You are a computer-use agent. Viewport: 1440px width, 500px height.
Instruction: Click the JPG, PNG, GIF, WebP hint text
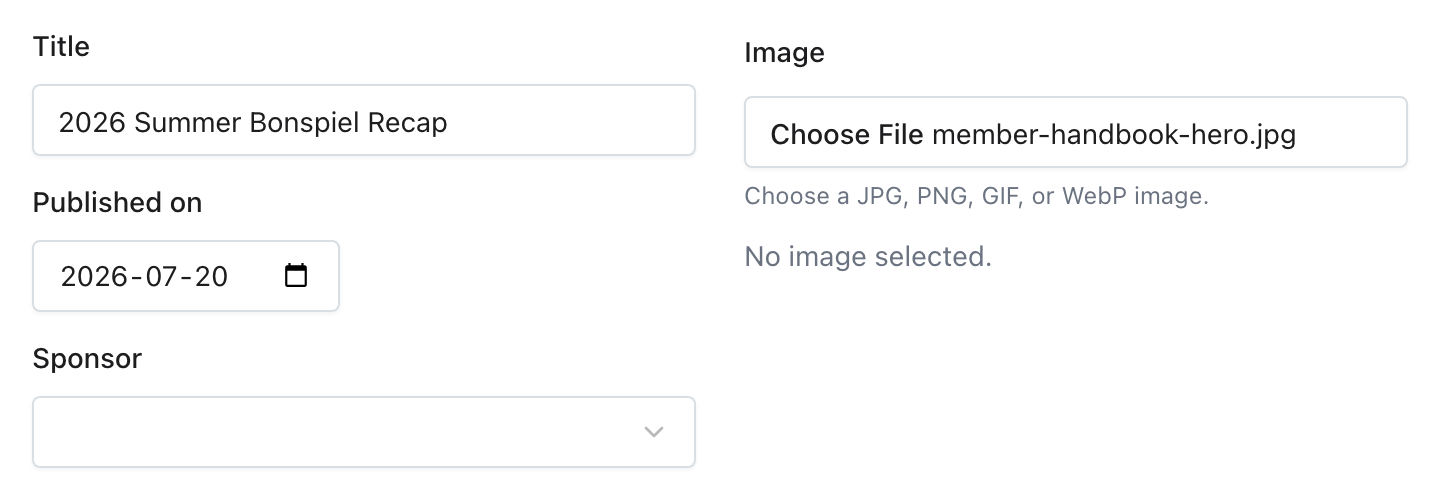[x=977, y=195]
